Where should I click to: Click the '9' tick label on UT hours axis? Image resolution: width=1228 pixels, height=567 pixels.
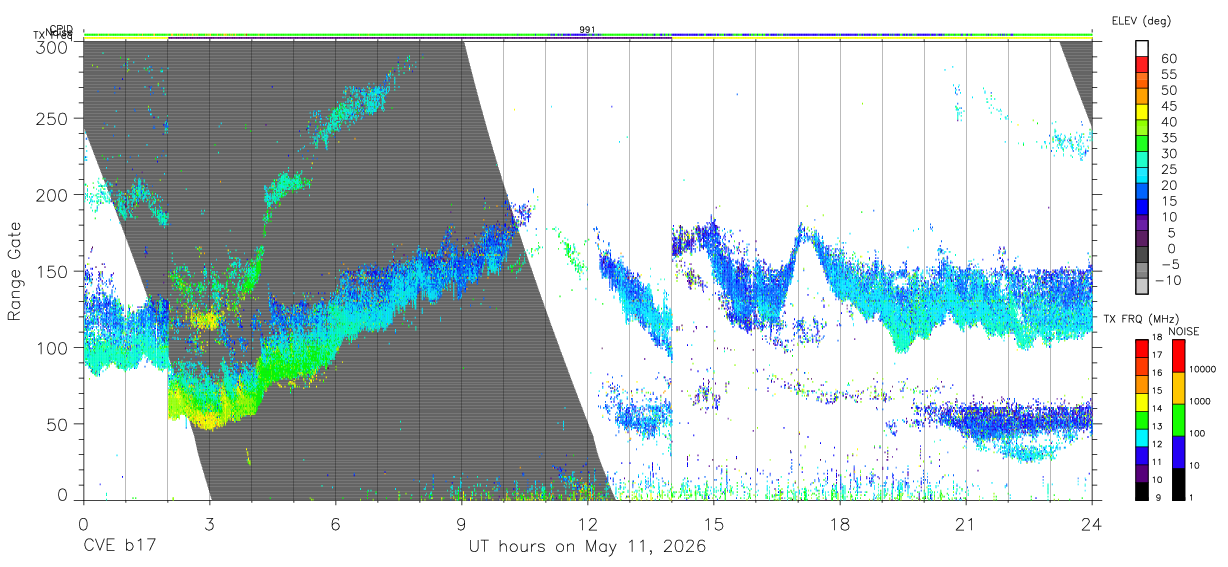point(461,524)
